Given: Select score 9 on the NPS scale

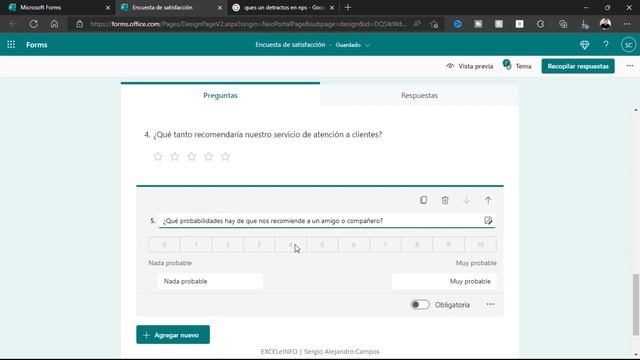Looking at the screenshot, I should (449, 244).
